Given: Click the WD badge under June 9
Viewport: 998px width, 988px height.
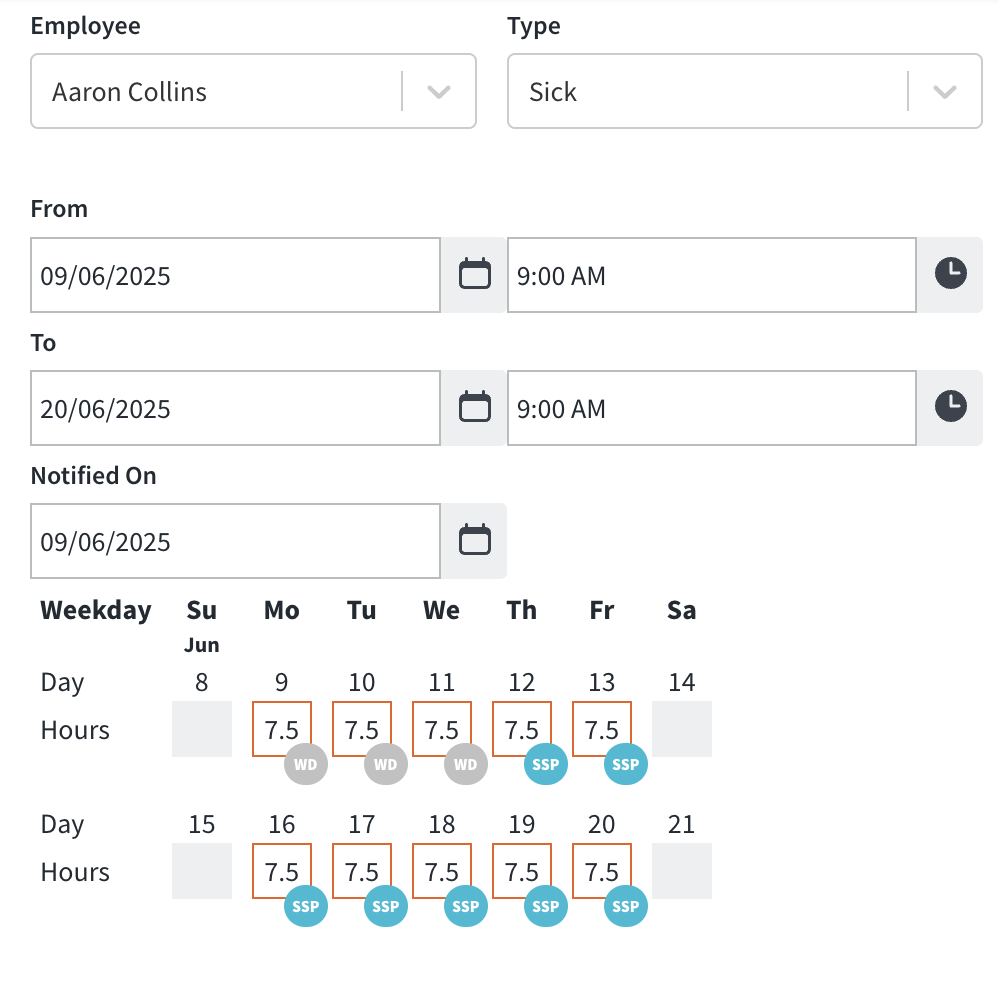Looking at the screenshot, I should tap(306, 764).
